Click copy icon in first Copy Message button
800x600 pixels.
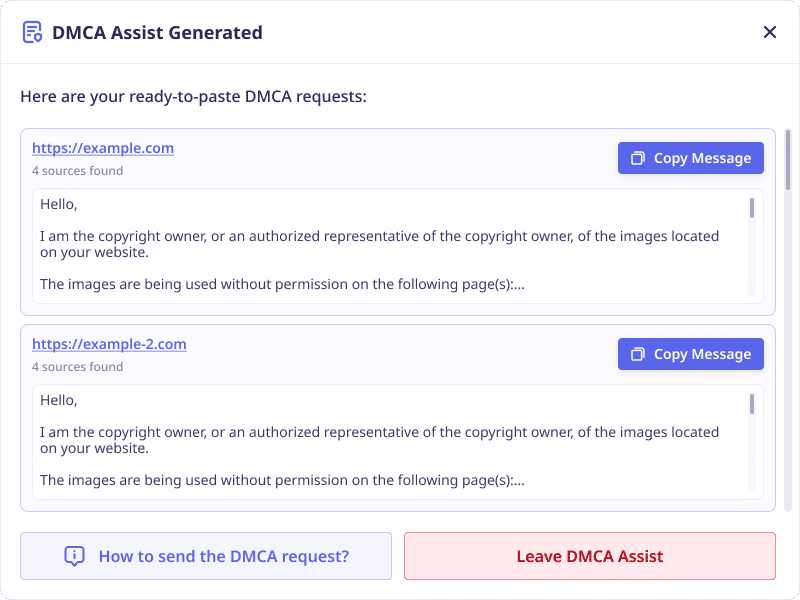click(638, 158)
